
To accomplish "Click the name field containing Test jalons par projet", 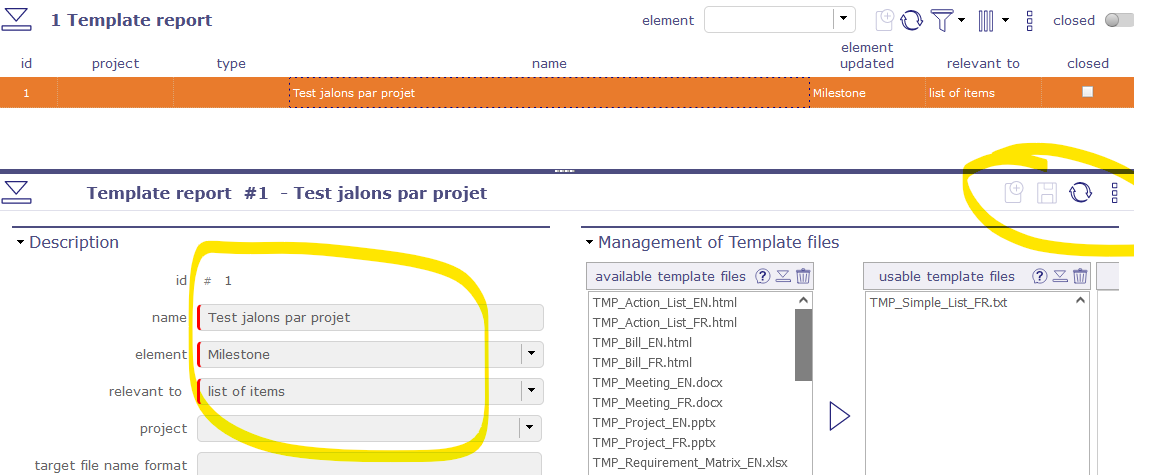I will (x=372, y=318).
